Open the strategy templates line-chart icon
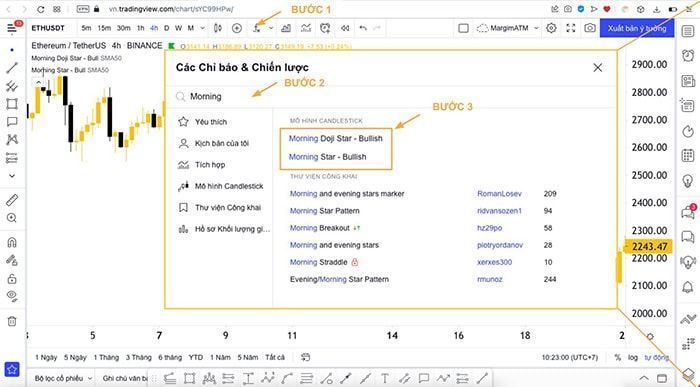The width and height of the screenshot is (700, 387). [306, 28]
